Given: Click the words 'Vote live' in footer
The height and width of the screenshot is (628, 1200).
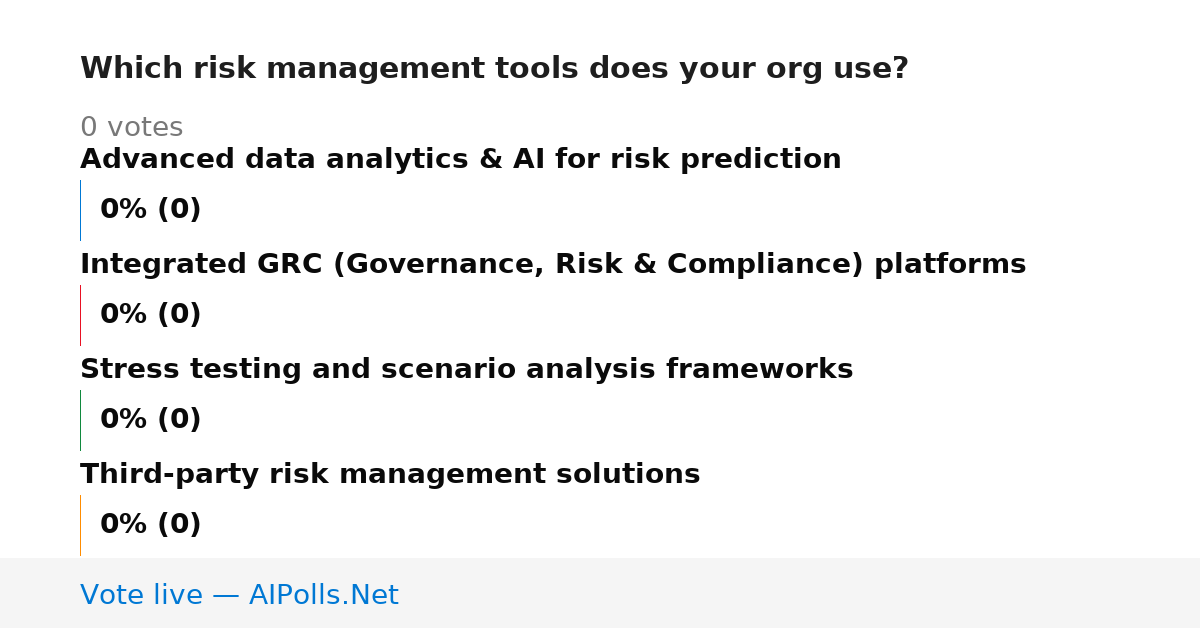Looking at the screenshot, I should [x=141, y=595].
